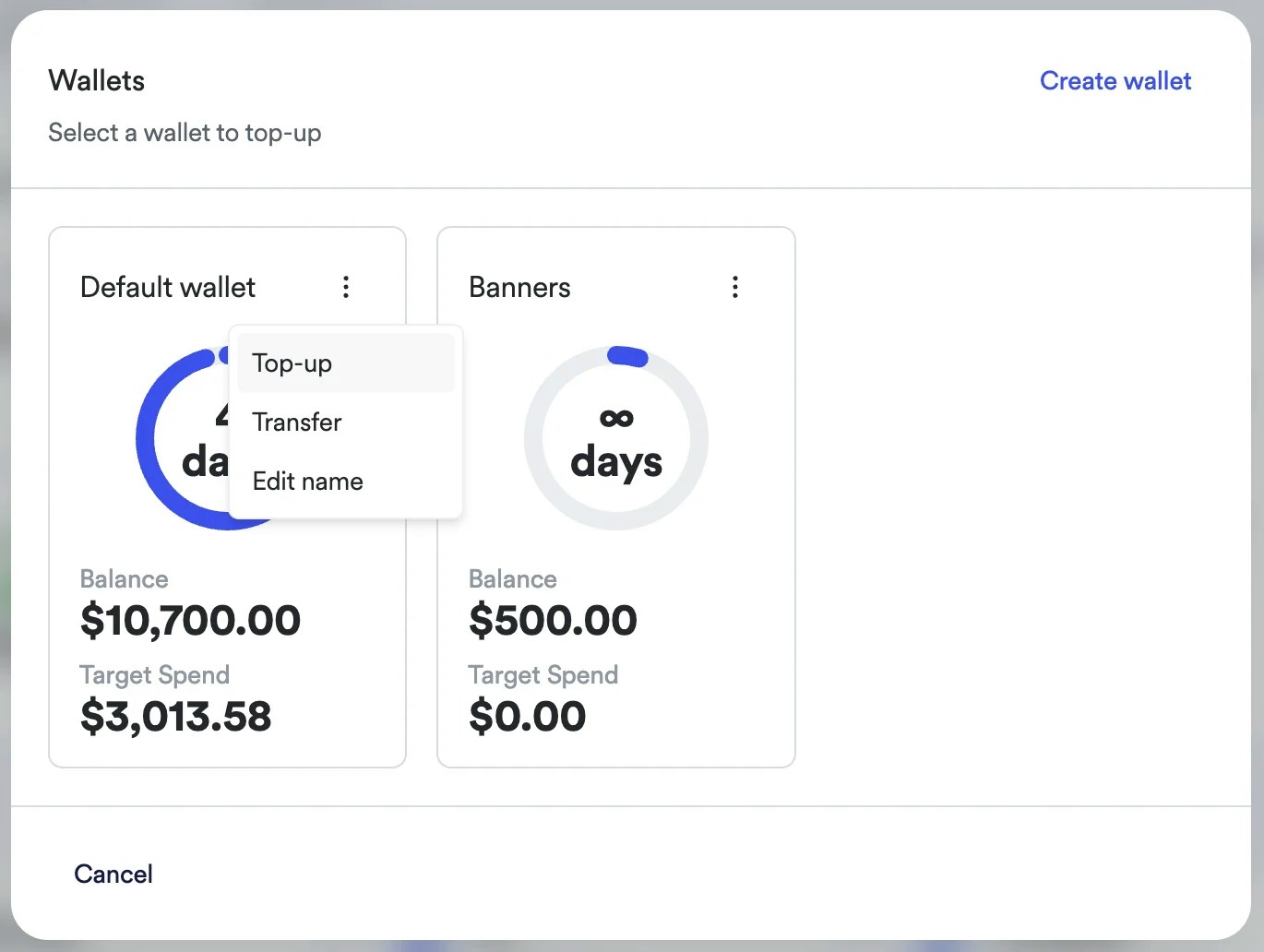1264x952 pixels.
Task: Click the kebab icon beside Banners title
Action: [735, 287]
